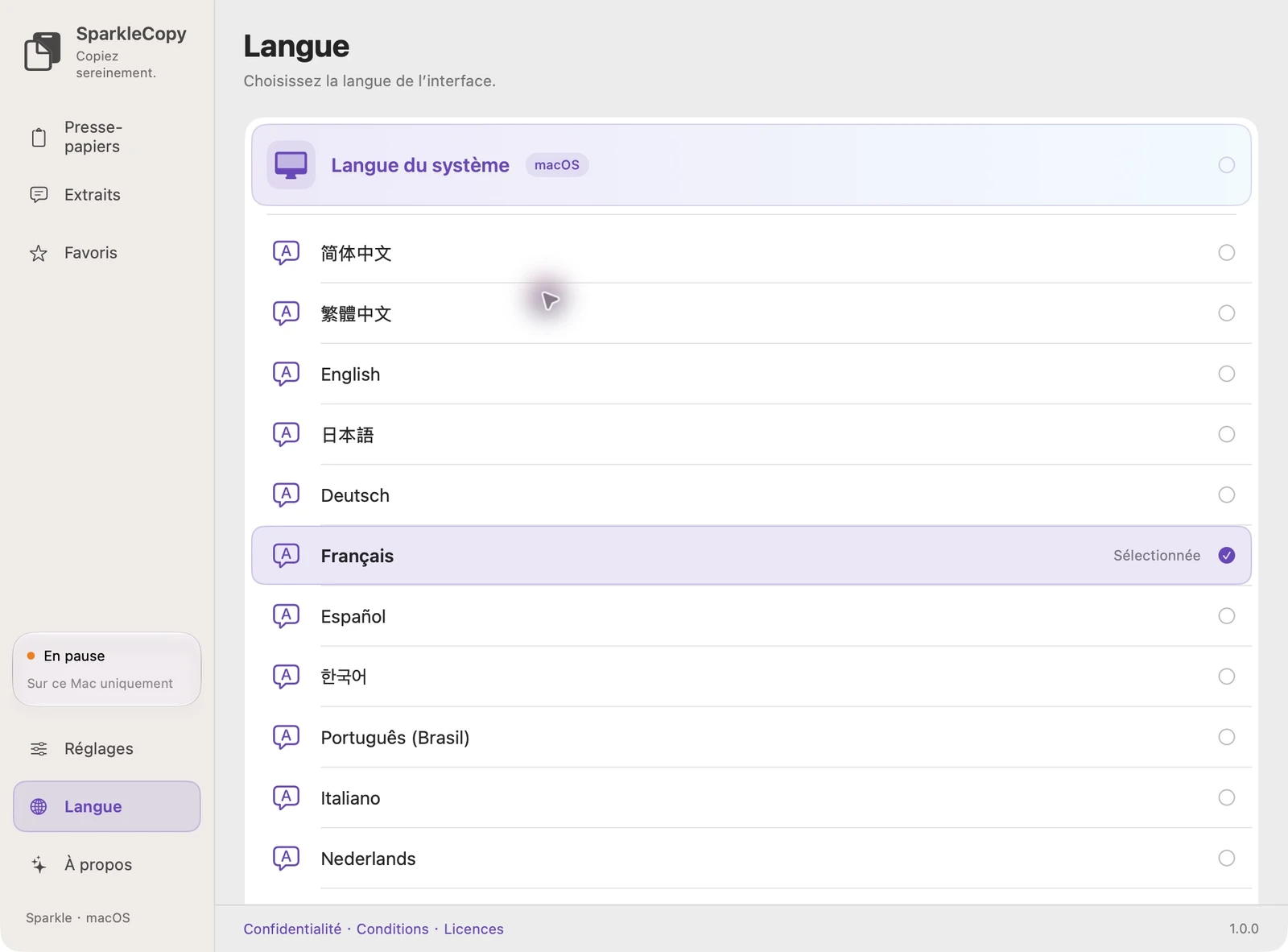The image size is (1288, 952).
Task: Click the language icon next to 한국어
Action: pos(286,677)
